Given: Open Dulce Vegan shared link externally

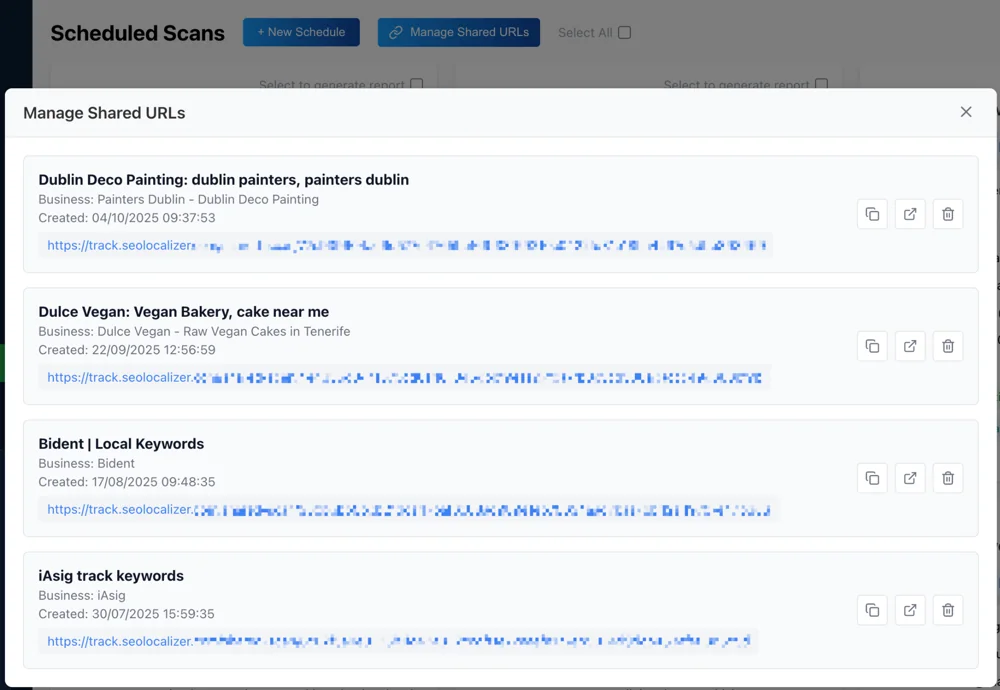Looking at the screenshot, I should click(910, 346).
